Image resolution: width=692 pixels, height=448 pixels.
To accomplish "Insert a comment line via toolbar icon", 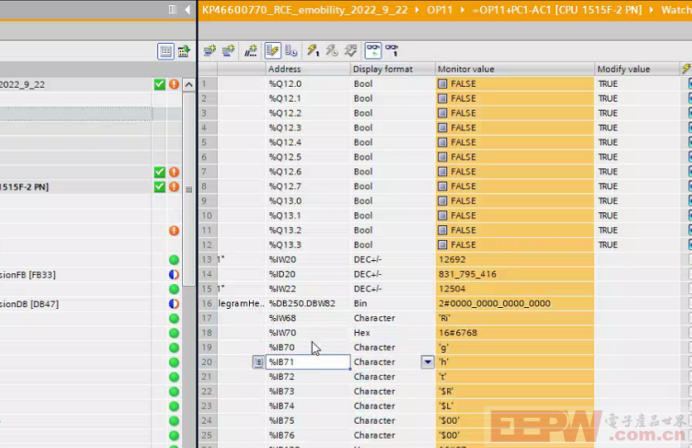I will 251,51.
